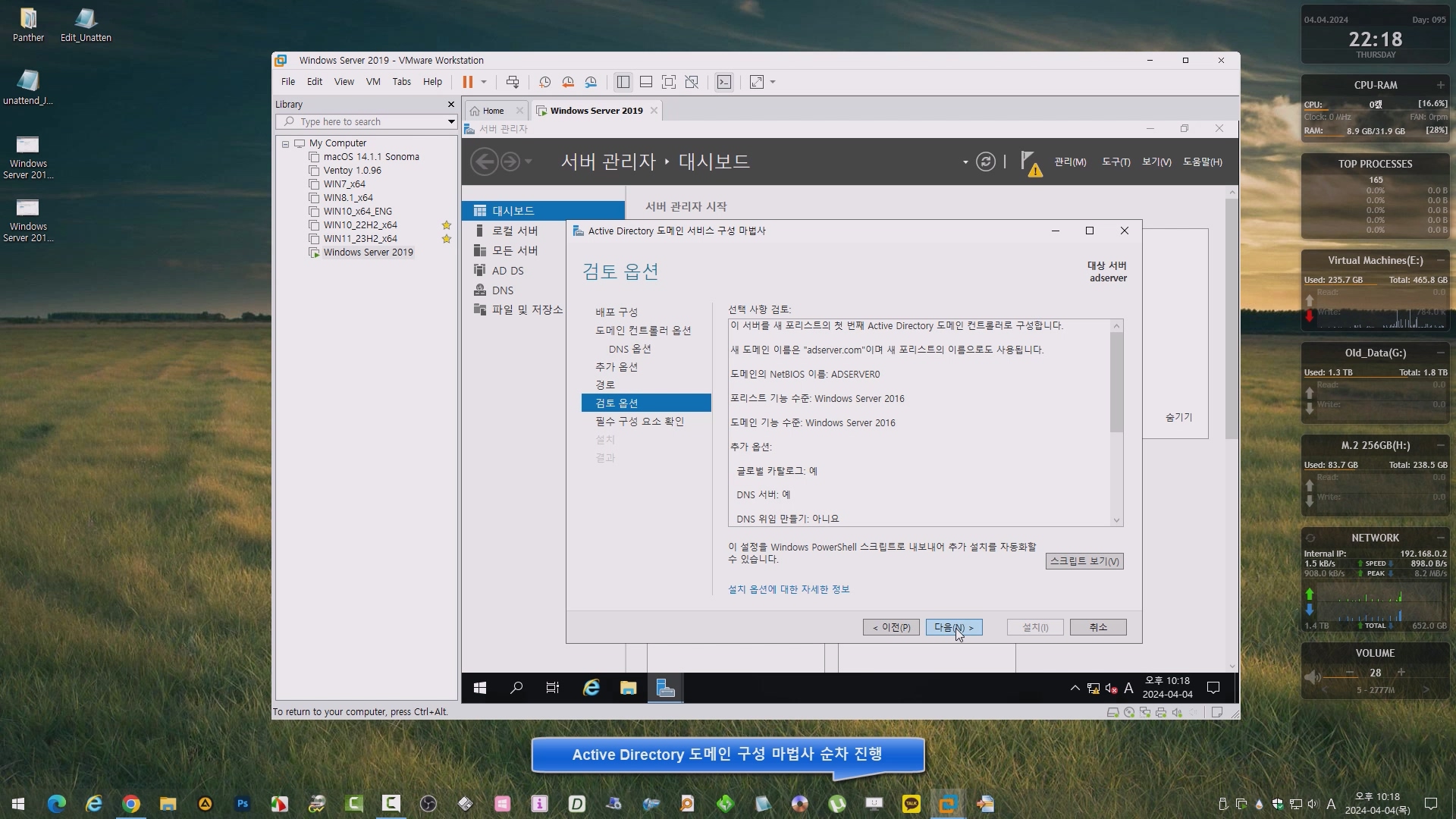The width and height of the screenshot is (1456, 819).
Task: Revert the VM to its previous snapshot
Action: pyautogui.click(x=568, y=82)
